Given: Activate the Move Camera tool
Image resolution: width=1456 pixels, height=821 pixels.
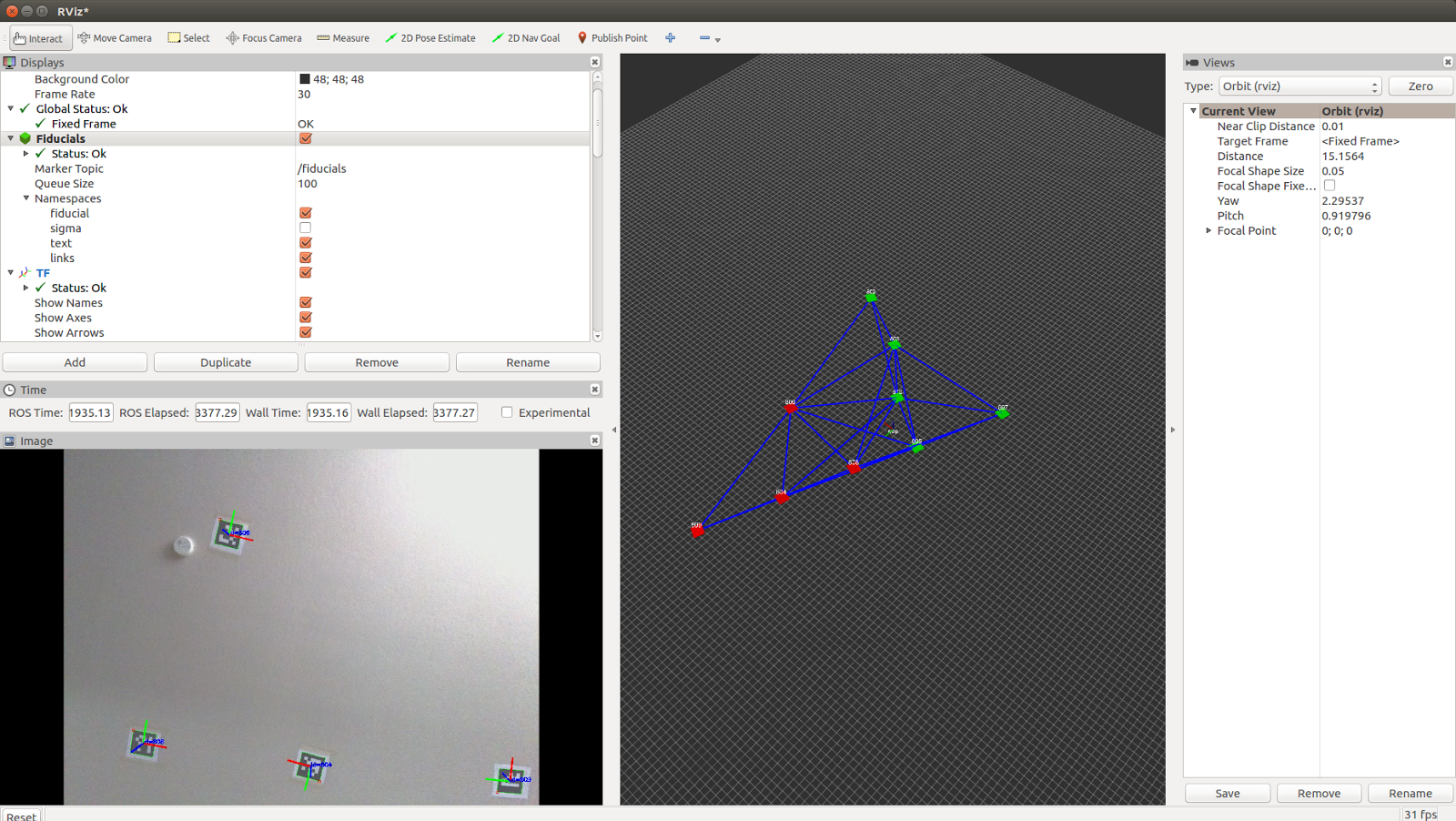Looking at the screenshot, I should [115, 38].
